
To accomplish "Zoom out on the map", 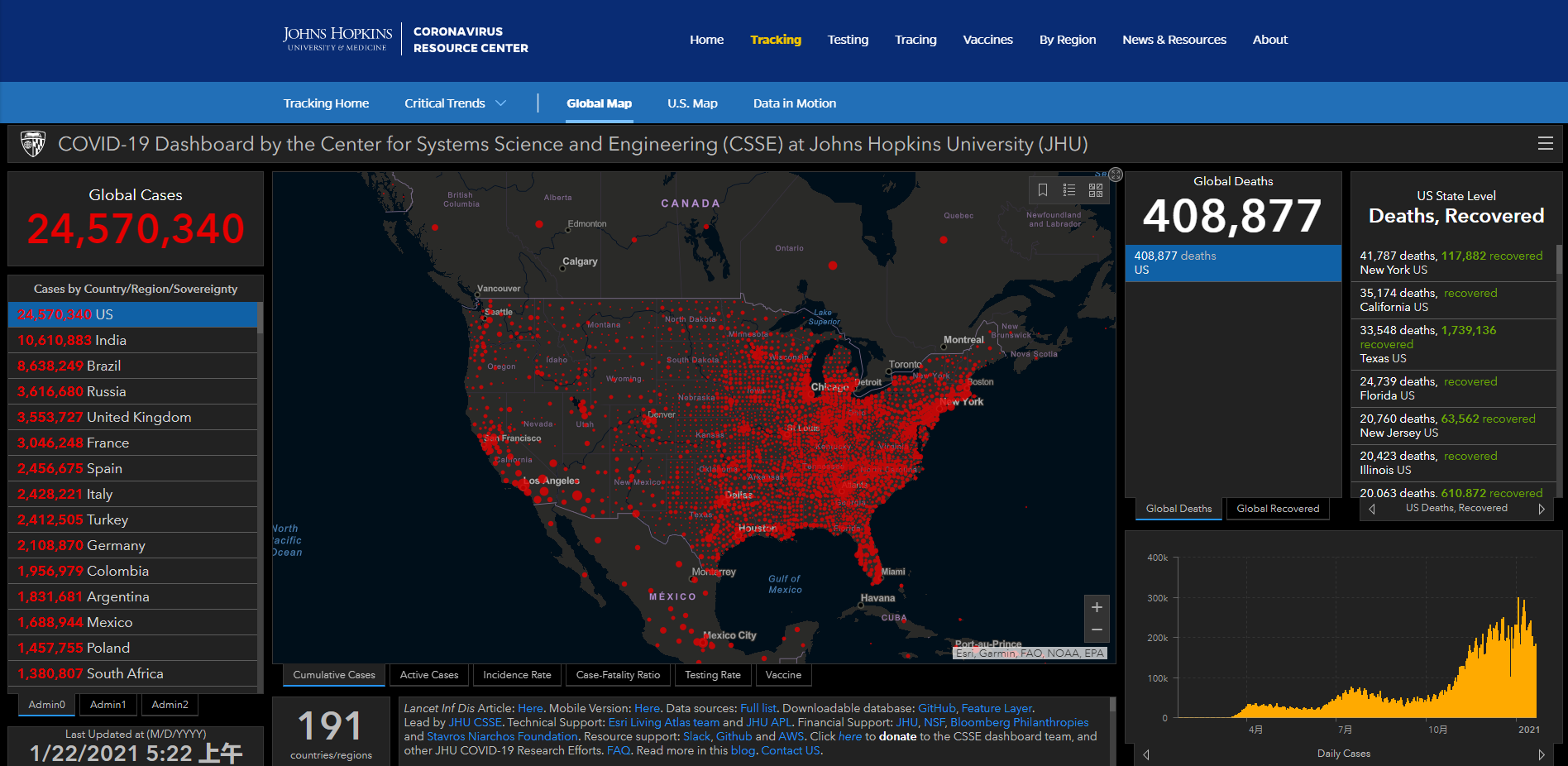I will [1097, 630].
